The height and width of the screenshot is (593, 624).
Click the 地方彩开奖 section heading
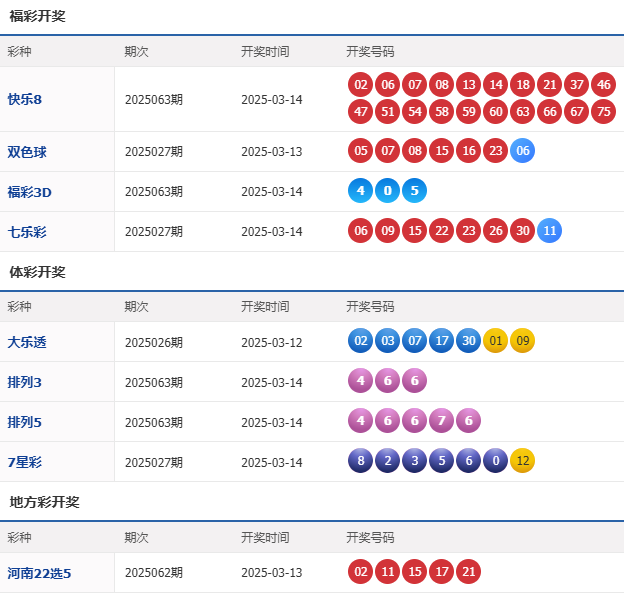tap(45, 502)
